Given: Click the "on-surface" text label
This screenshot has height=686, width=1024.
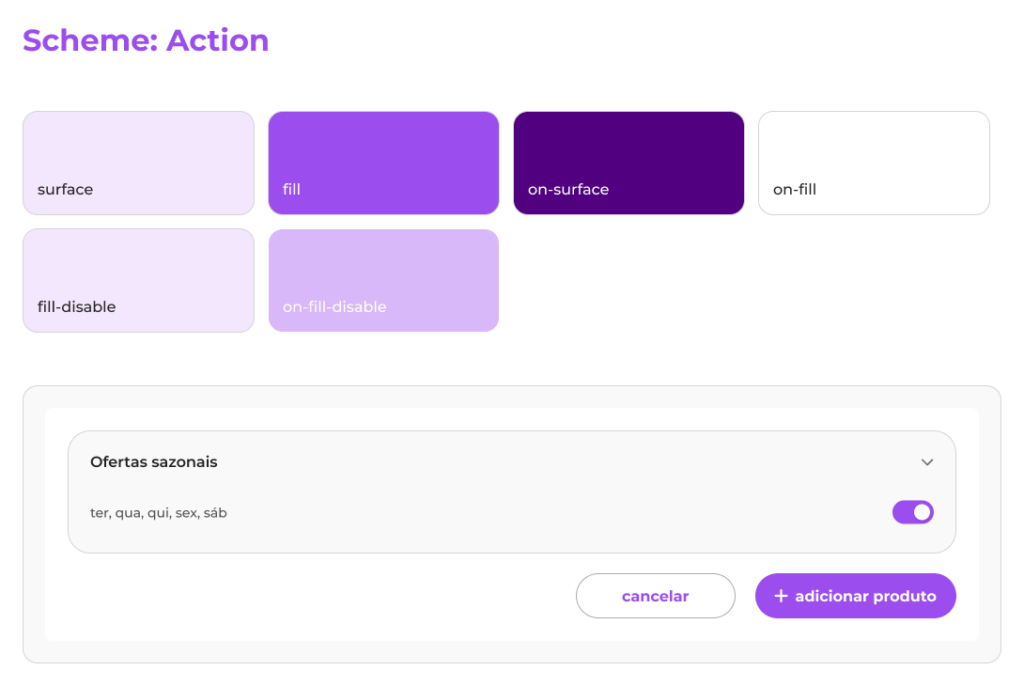Looking at the screenshot, I should click(x=568, y=189).
